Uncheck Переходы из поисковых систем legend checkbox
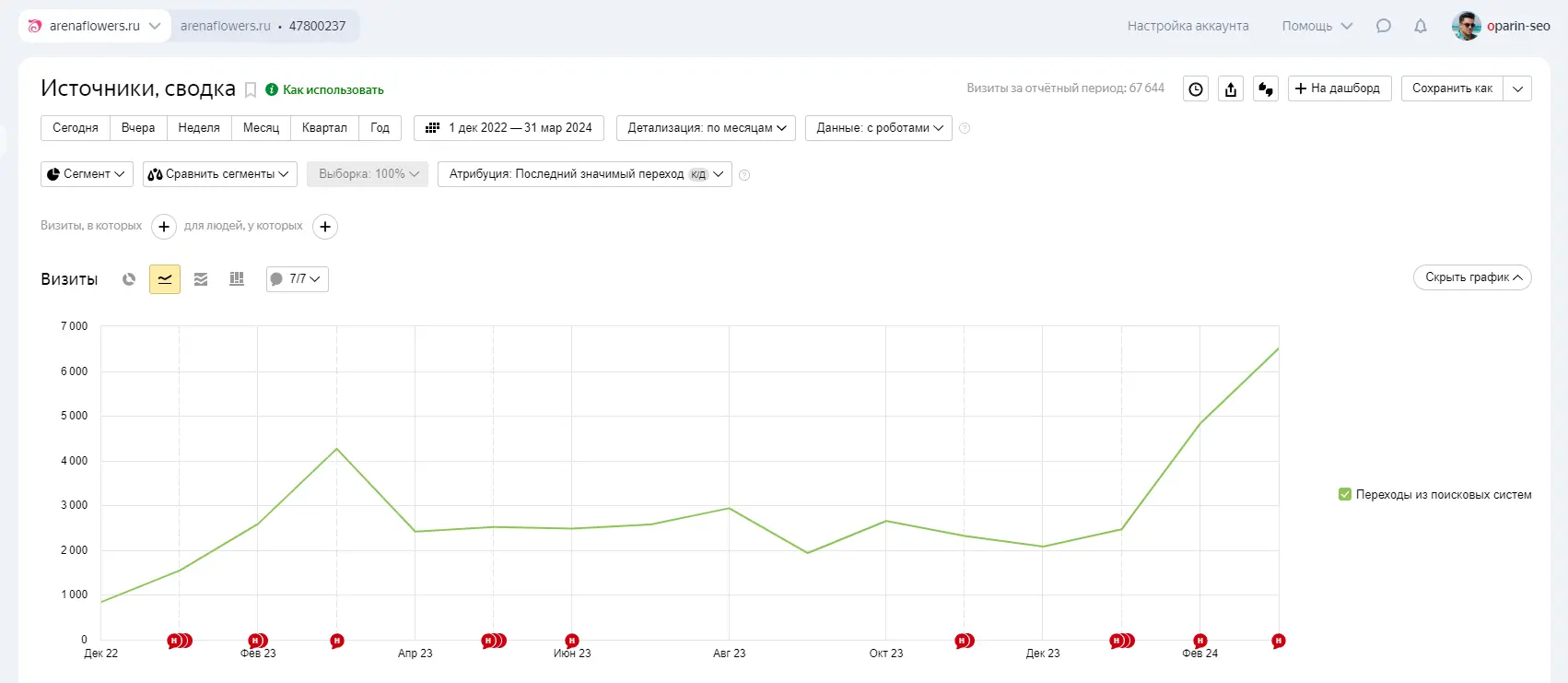 coord(1345,495)
